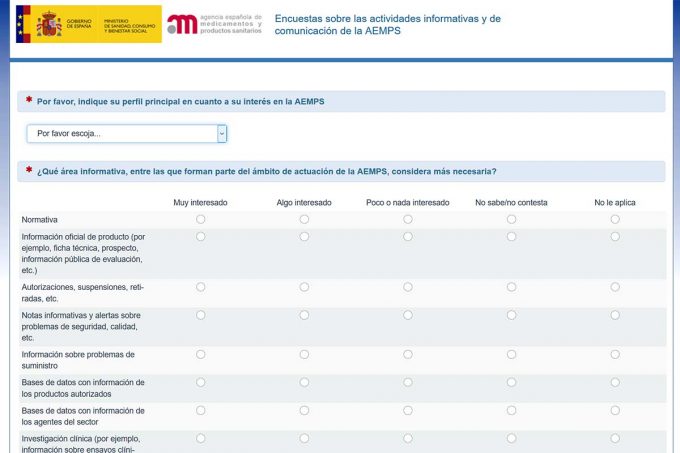Select 'Poco o nada interesado' for Información oficial de producto
680x453 pixels.
(408, 237)
